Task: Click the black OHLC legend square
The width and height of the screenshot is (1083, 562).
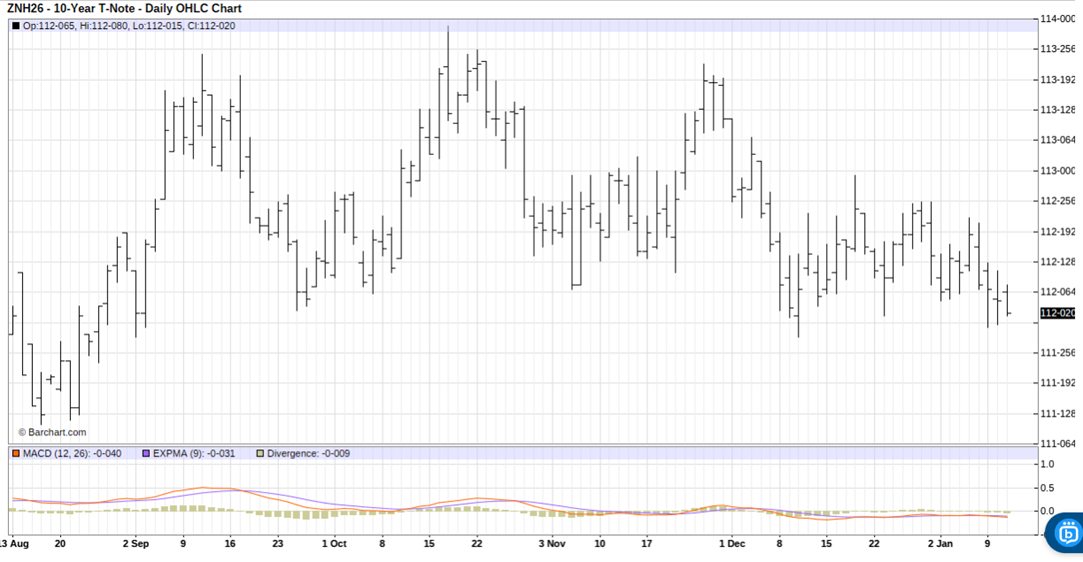Action: click(x=16, y=26)
